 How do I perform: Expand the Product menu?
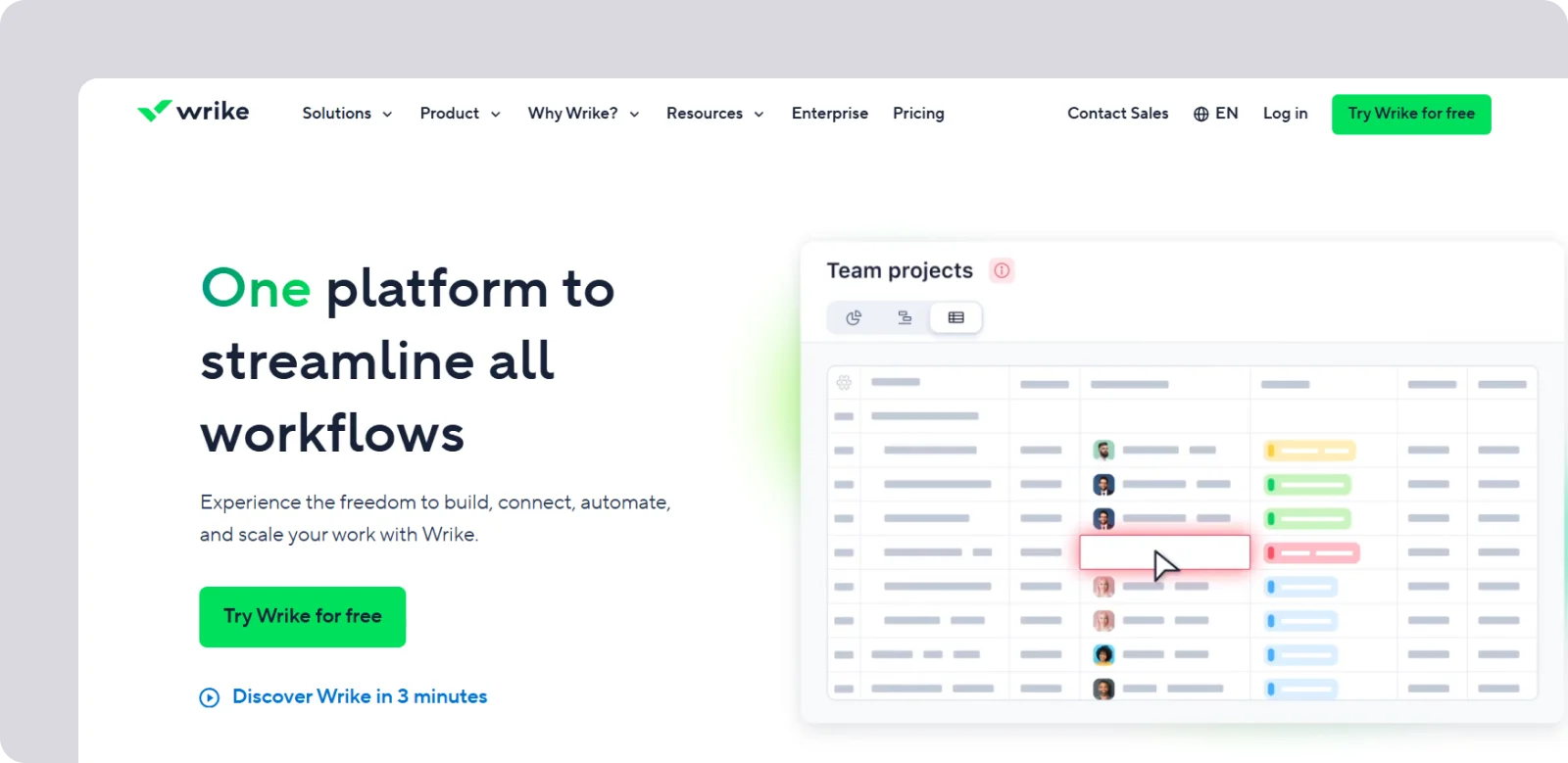coord(460,114)
